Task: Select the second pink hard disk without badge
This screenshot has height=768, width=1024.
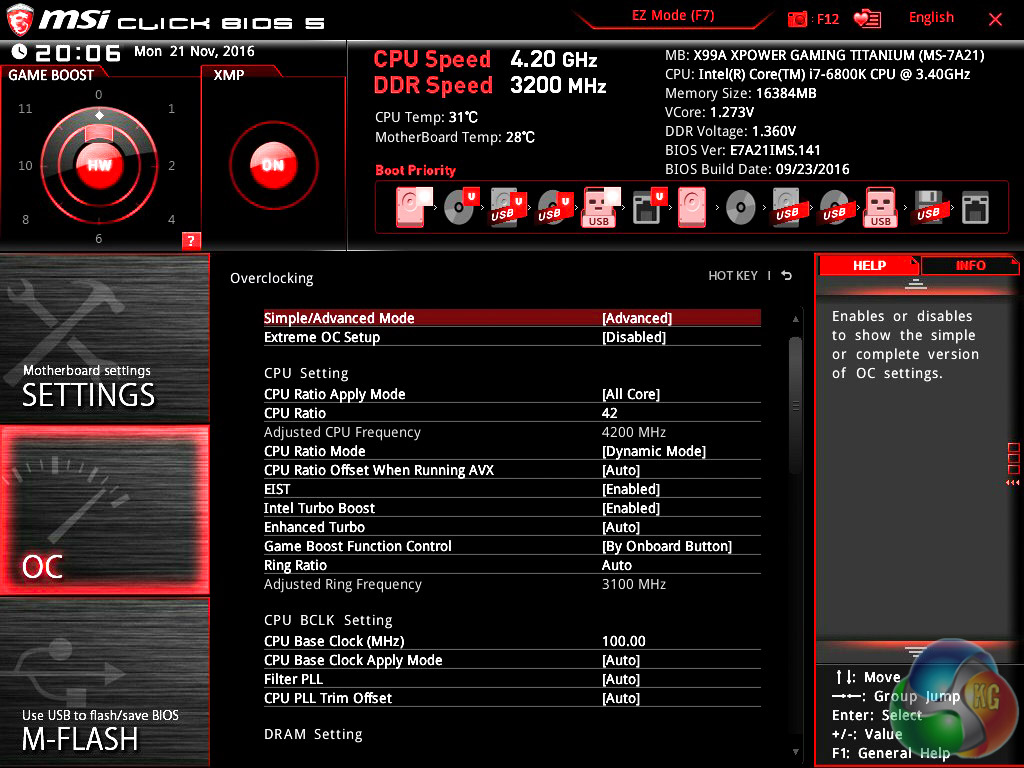Action: pyautogui.click(x=692, y=207)
